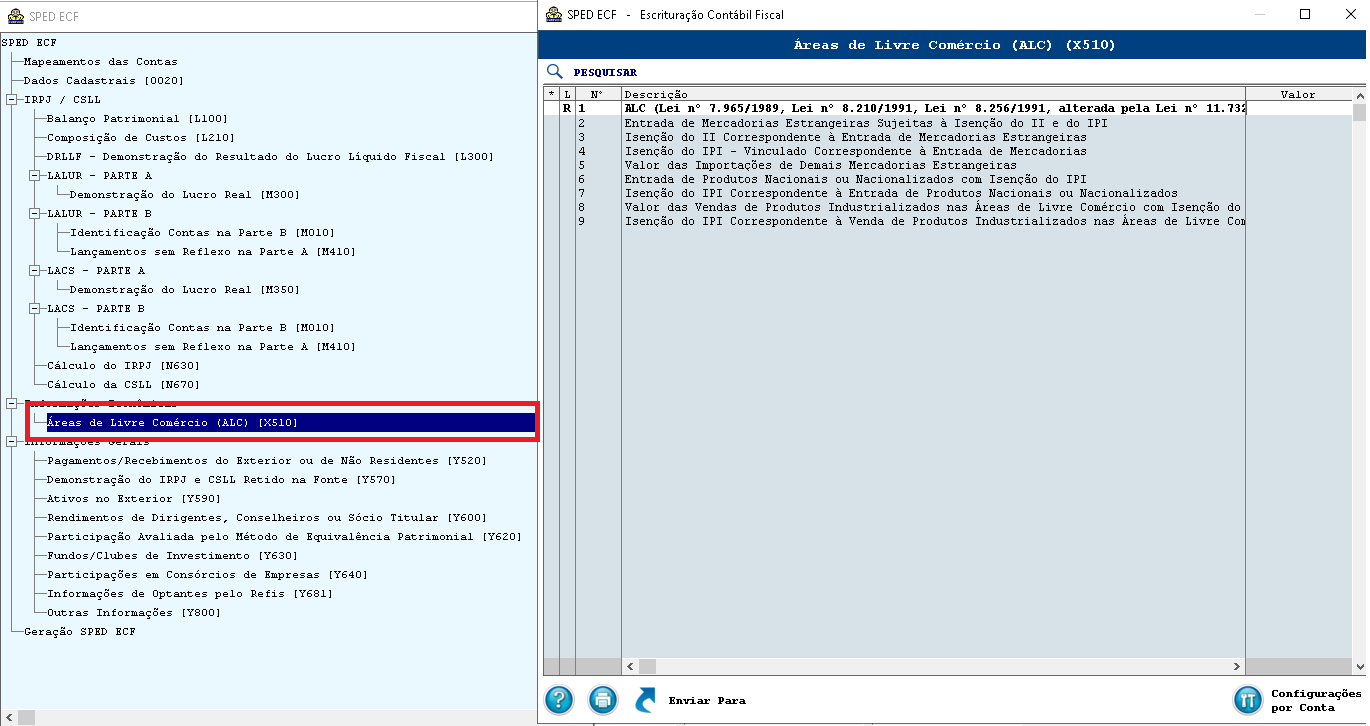1370x726 pixels.
Task: Click the SPED ECF app icon in left title bar
Action: [x=13, y=16]
